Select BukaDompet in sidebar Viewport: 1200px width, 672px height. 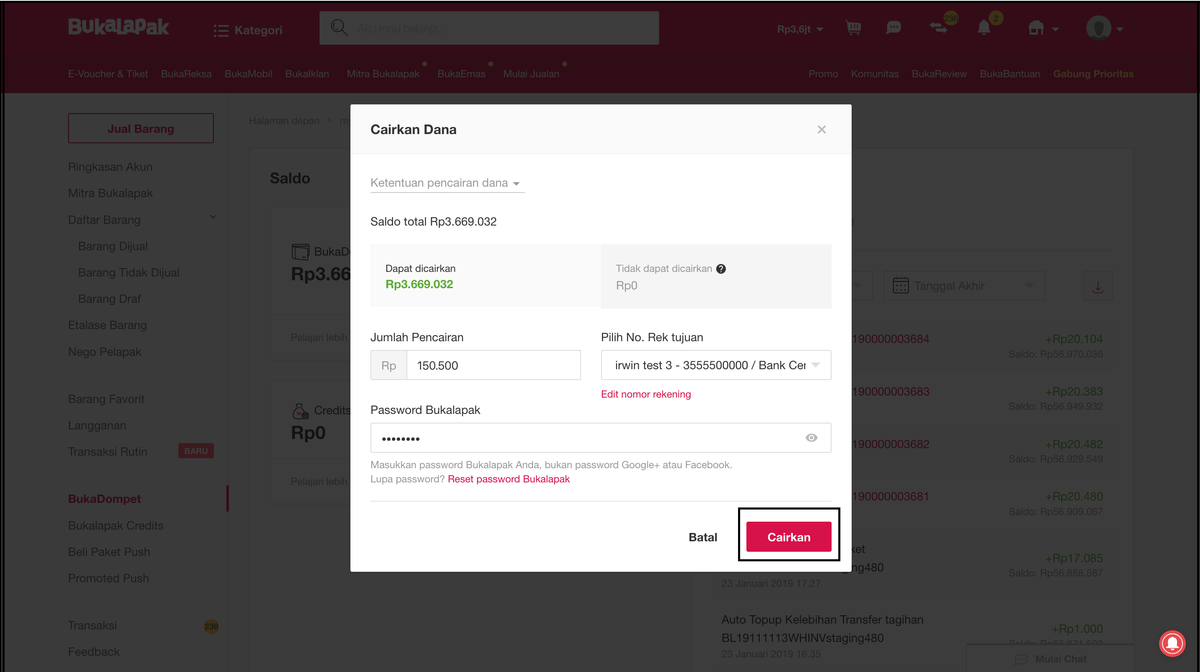104,499
